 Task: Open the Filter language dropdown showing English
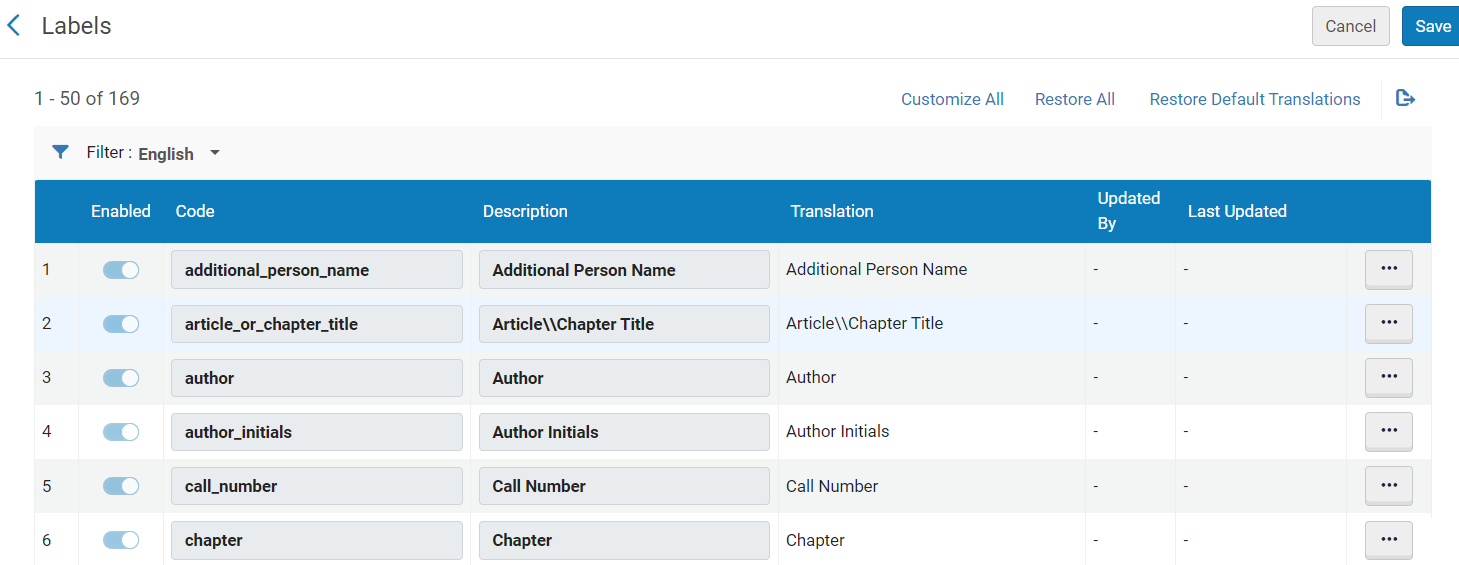(179, 154)
